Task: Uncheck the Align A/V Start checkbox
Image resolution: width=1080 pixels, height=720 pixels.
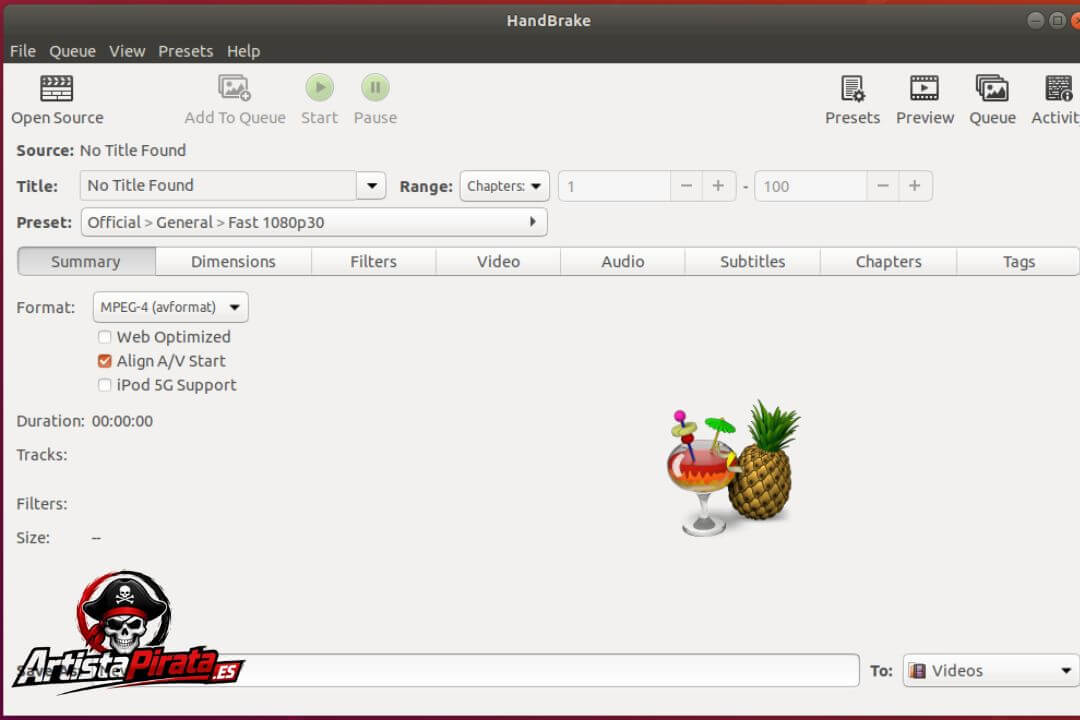Action: (x=105, y=361)
